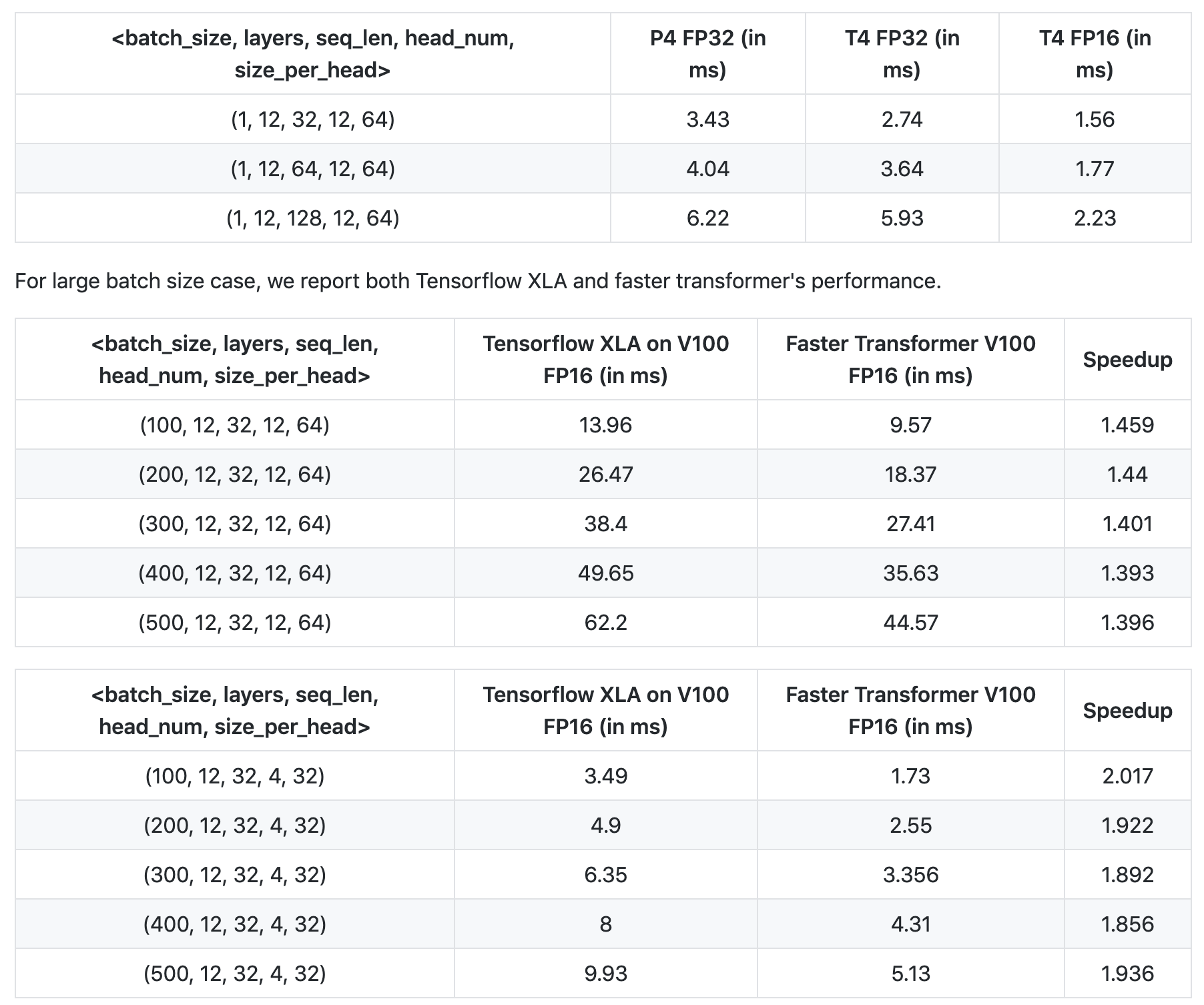Screen dimensions: 1204x1005
Task: Select speedup value 1.393
Action: coord(1127,573)
